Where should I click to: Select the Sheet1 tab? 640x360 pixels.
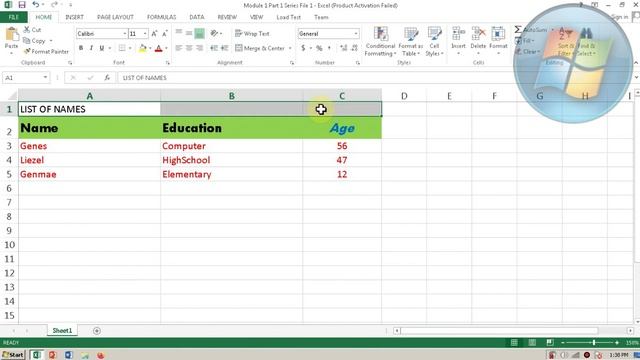pyautogui.click(x=62, y=331)
